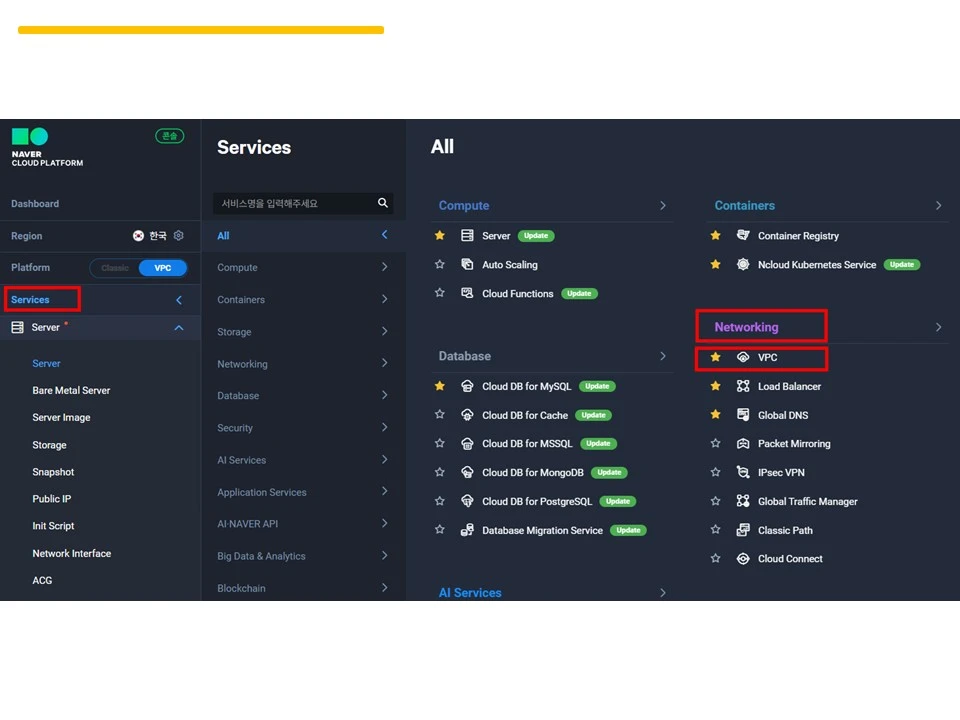This screenshot has width=960, height=720.
Task: Select Security in the Services category list
Action: click(303, 428)
